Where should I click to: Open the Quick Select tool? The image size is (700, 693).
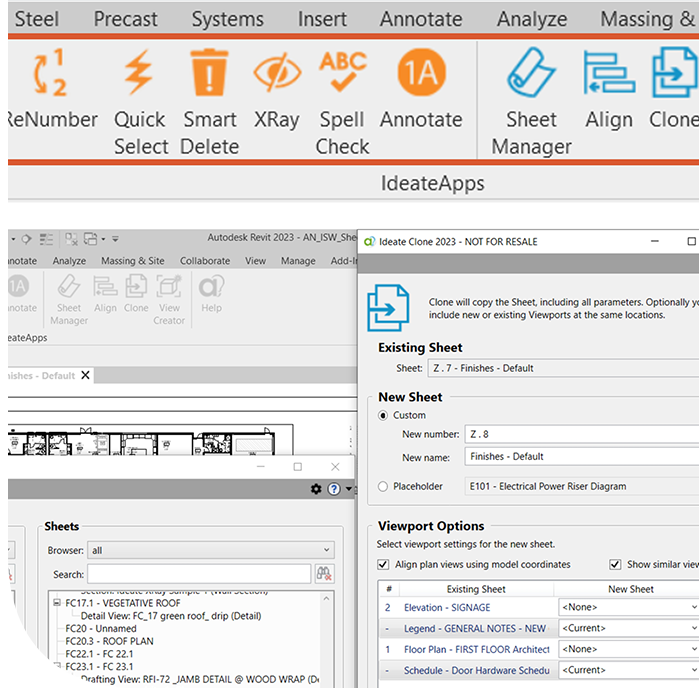click(140, 103)
